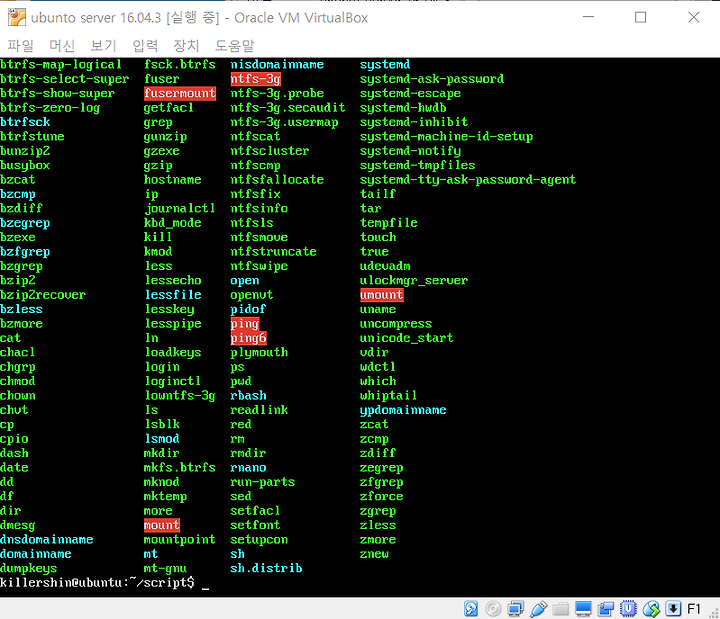Click the unicode_start entry

coord(406,338)
